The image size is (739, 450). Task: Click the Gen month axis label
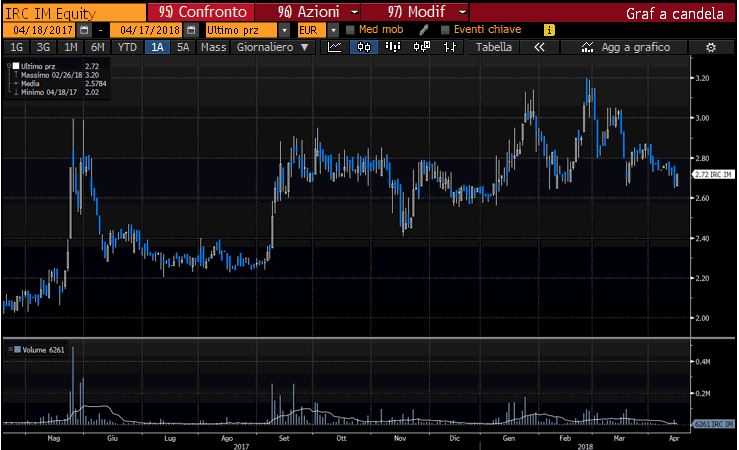[x=509, y=438]
